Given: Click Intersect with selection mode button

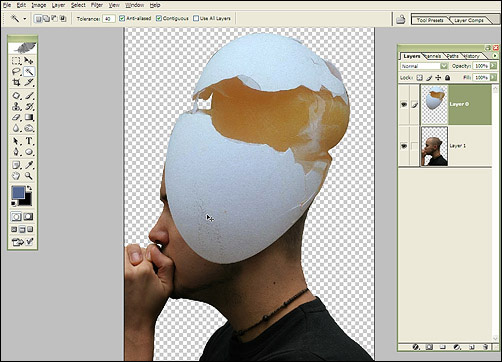Looking at the screenshot, I should (x=63, y=19).
